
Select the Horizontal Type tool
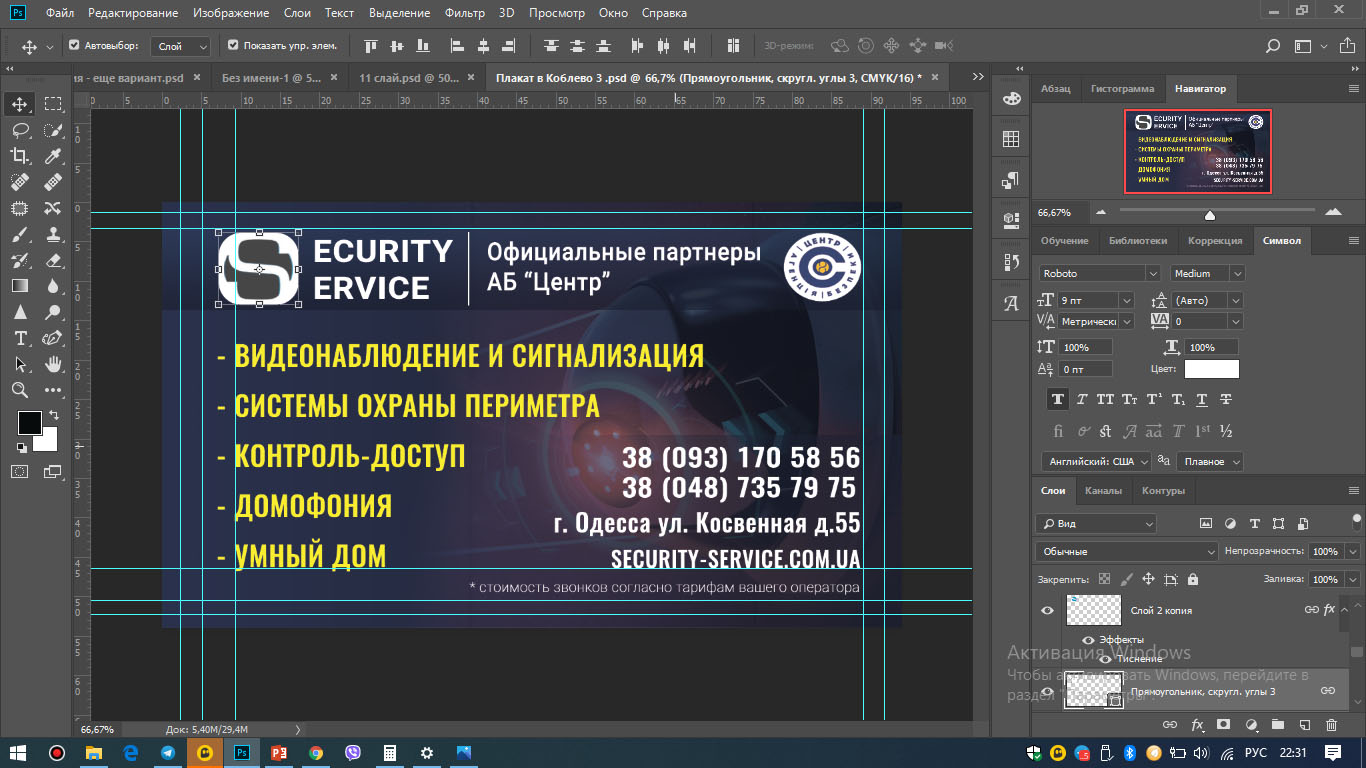click(x=20, y=338)
